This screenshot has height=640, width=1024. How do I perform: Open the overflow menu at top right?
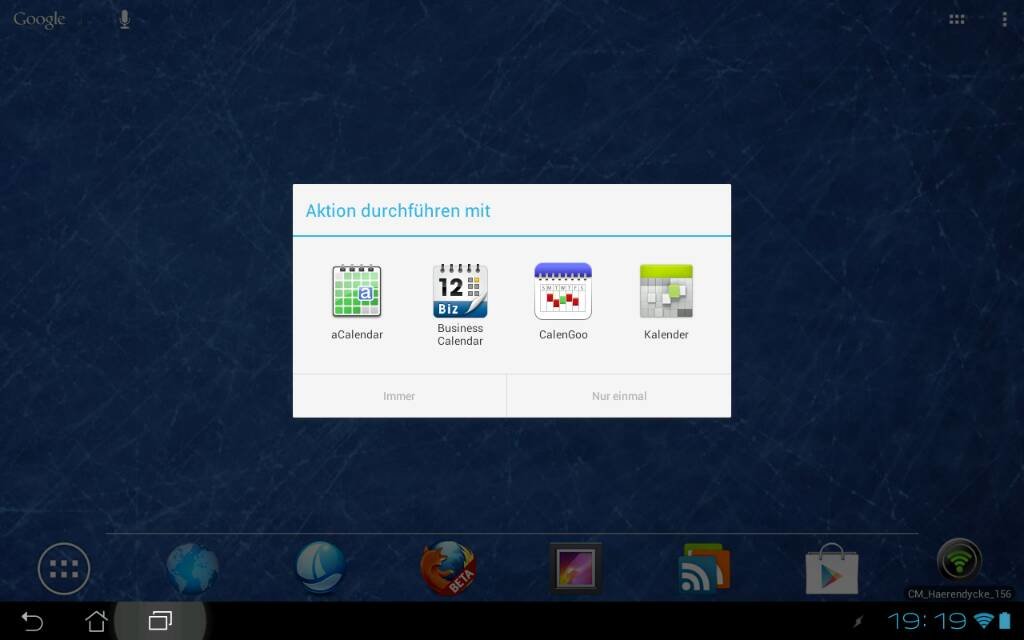[1004, 20]
